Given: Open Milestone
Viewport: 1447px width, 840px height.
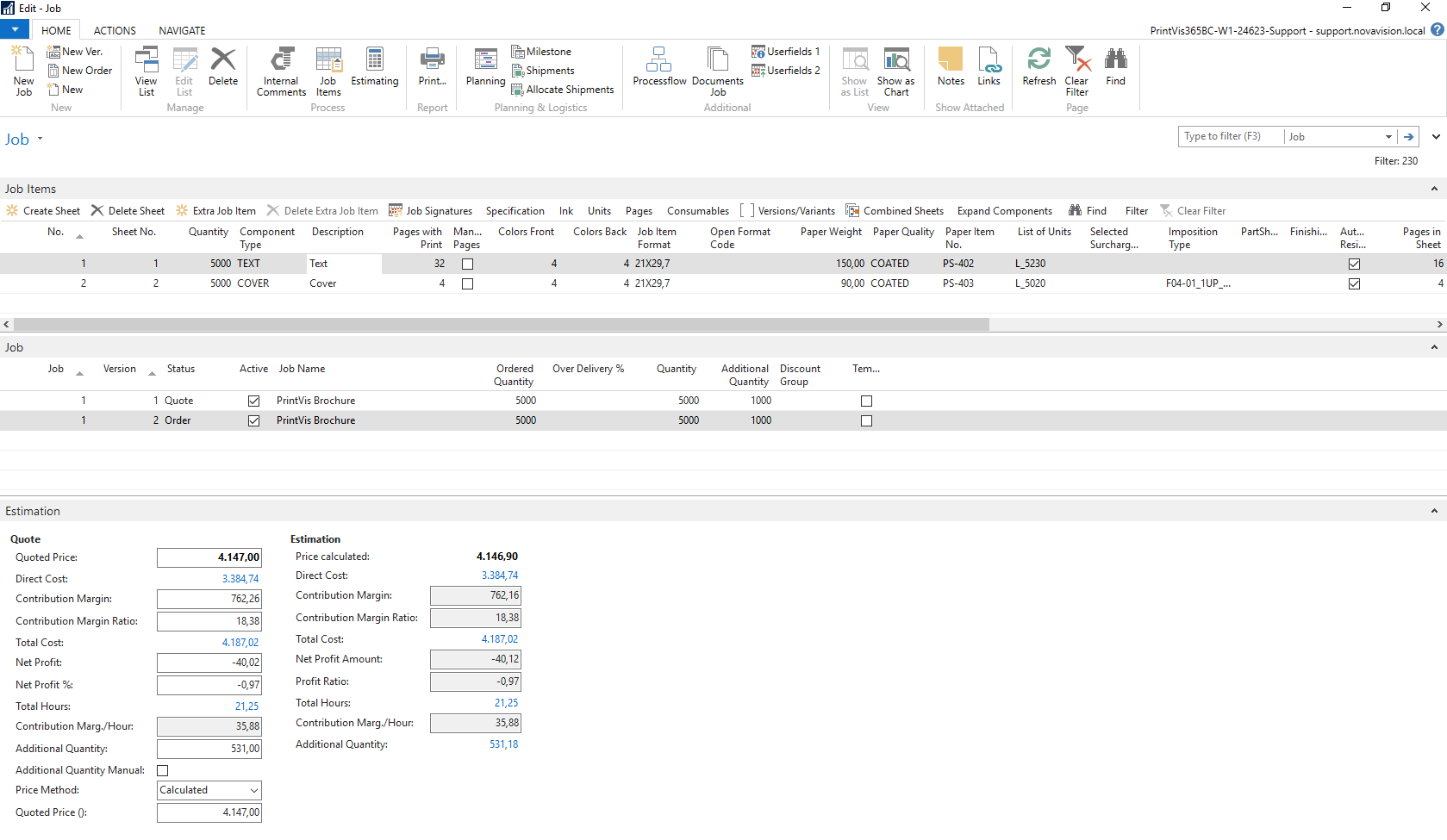Looking at the screenshot, I should [541, 52].
